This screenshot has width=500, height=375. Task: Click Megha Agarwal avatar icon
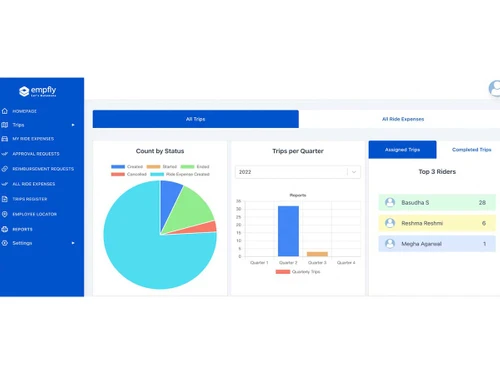point(390,244)
